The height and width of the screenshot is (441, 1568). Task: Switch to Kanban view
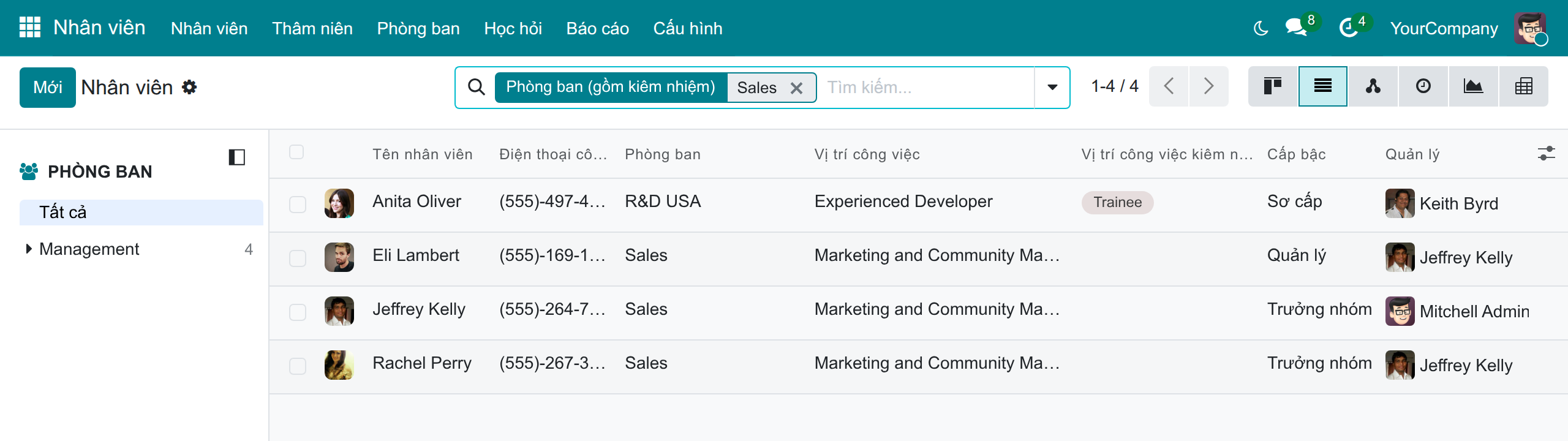tap(1273, 86)
